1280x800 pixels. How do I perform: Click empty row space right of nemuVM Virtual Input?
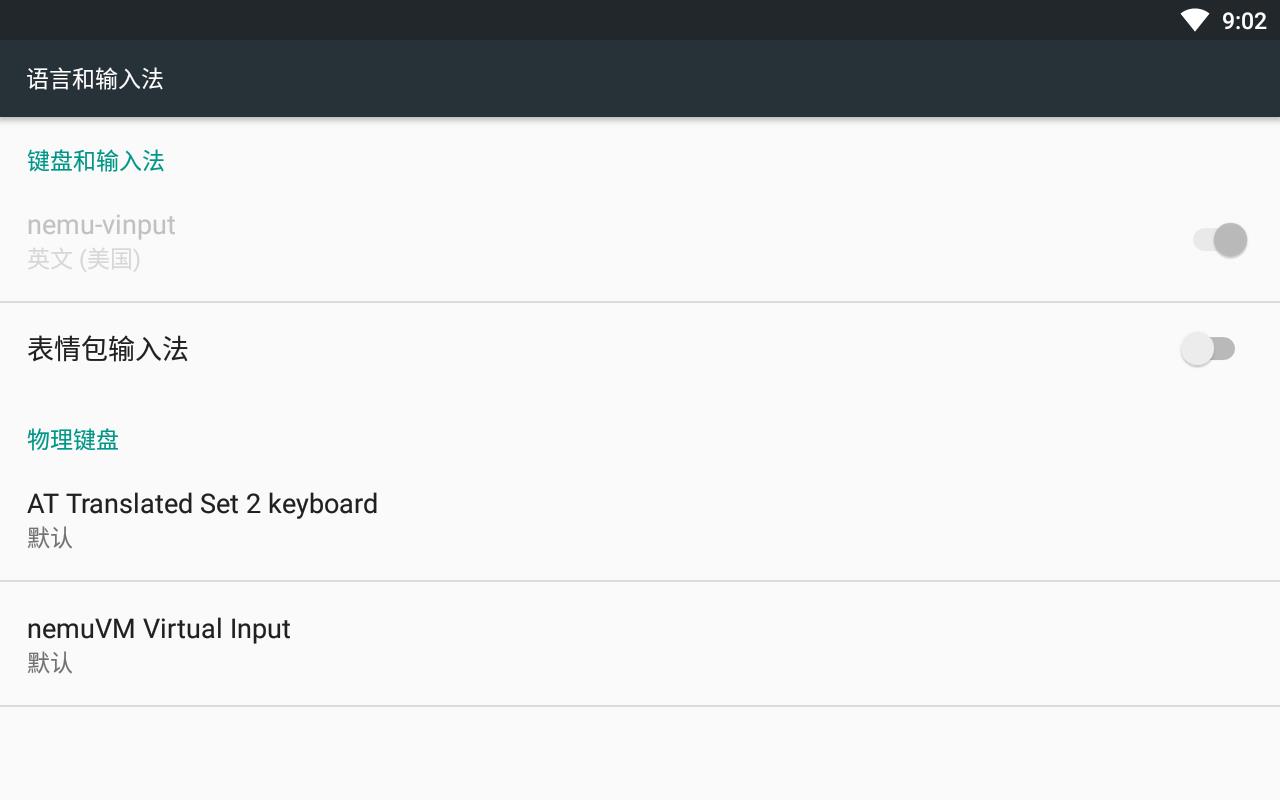point(800,643)
